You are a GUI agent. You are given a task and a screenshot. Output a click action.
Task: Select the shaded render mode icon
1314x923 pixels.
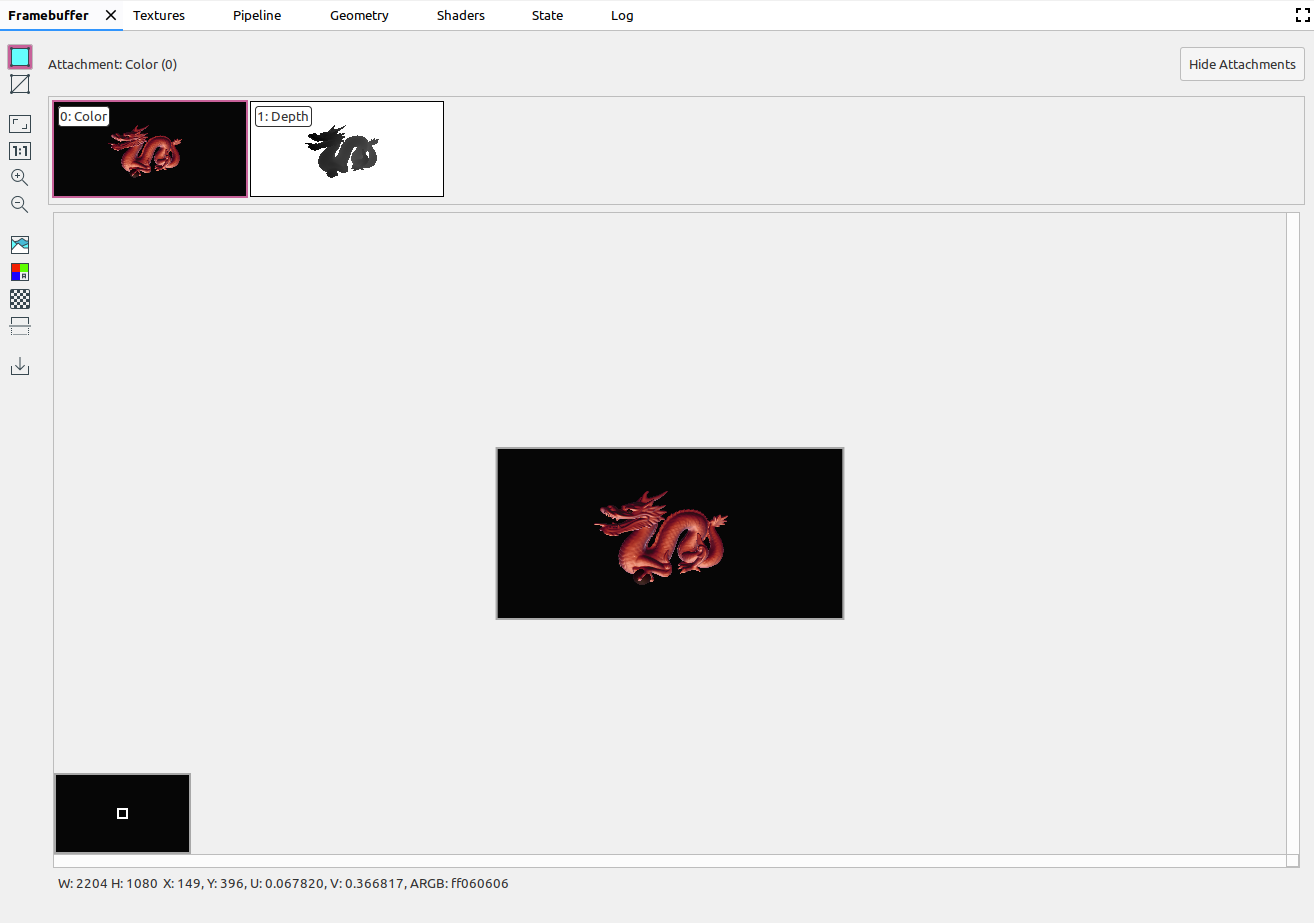coord(20,57)
